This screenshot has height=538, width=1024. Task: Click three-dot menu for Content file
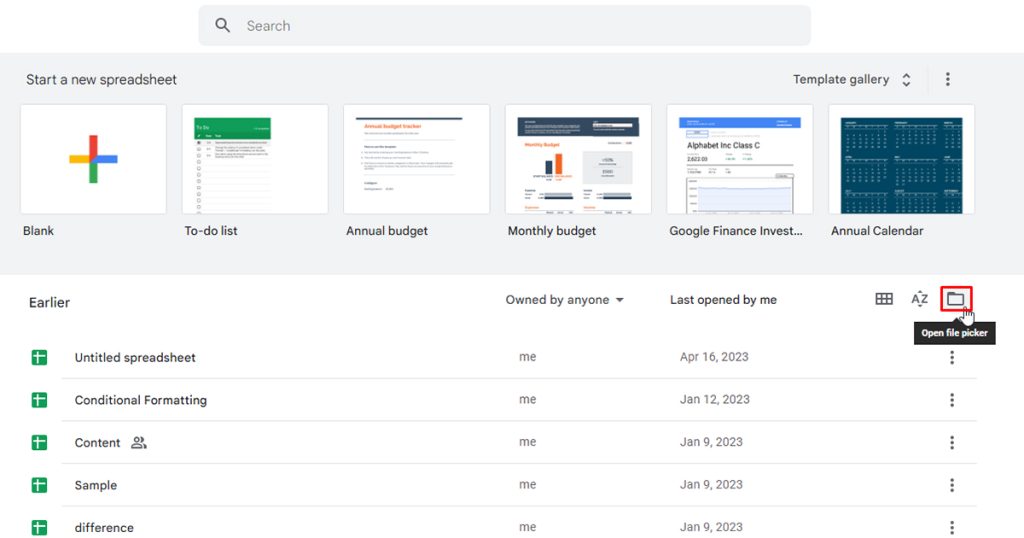pyautogui.click(x=951, y=443)
